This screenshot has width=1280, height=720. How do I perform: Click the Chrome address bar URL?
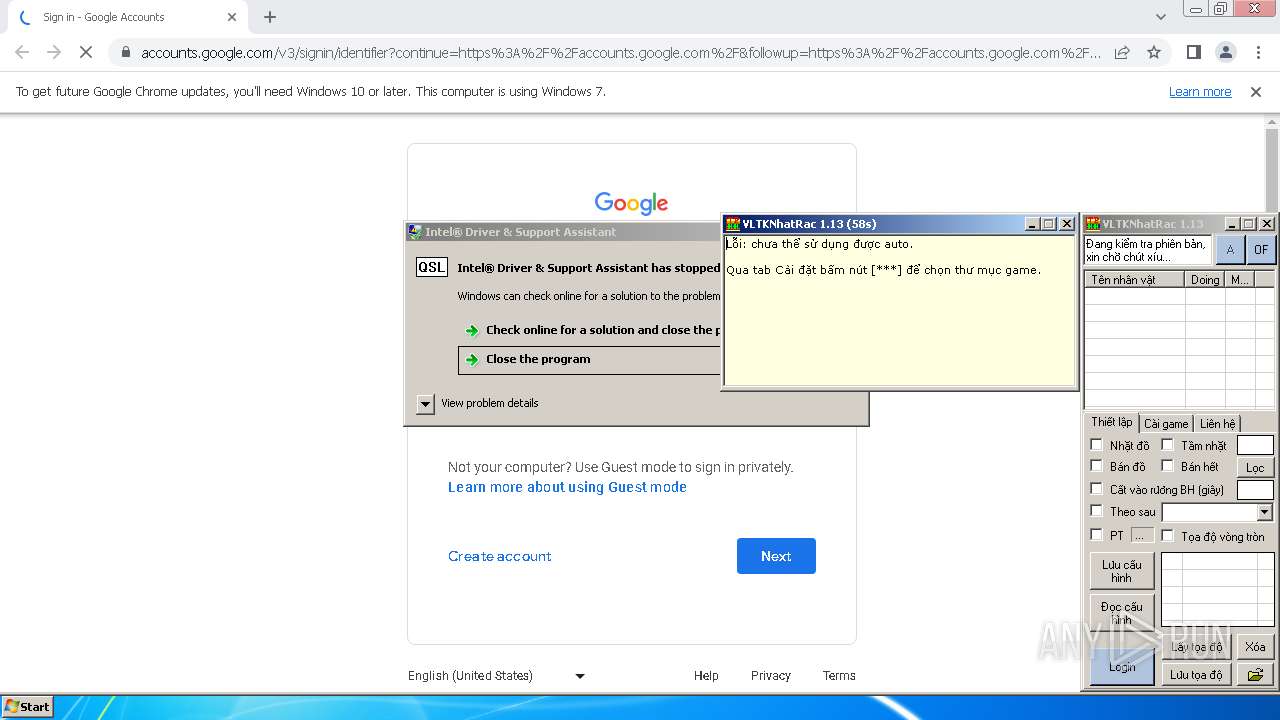(x=620, y=53)
